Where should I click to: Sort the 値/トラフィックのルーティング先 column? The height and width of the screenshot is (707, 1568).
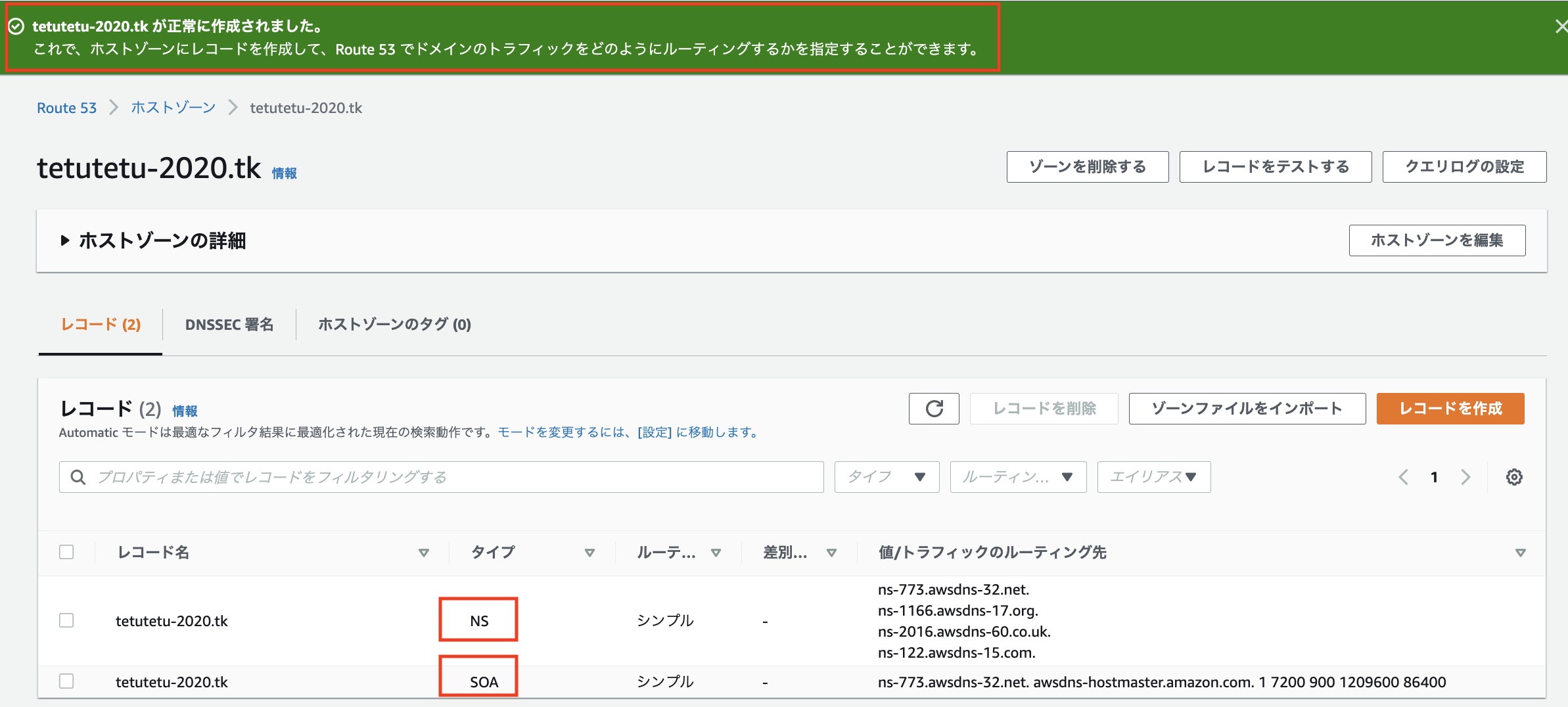coord(1519,553)
